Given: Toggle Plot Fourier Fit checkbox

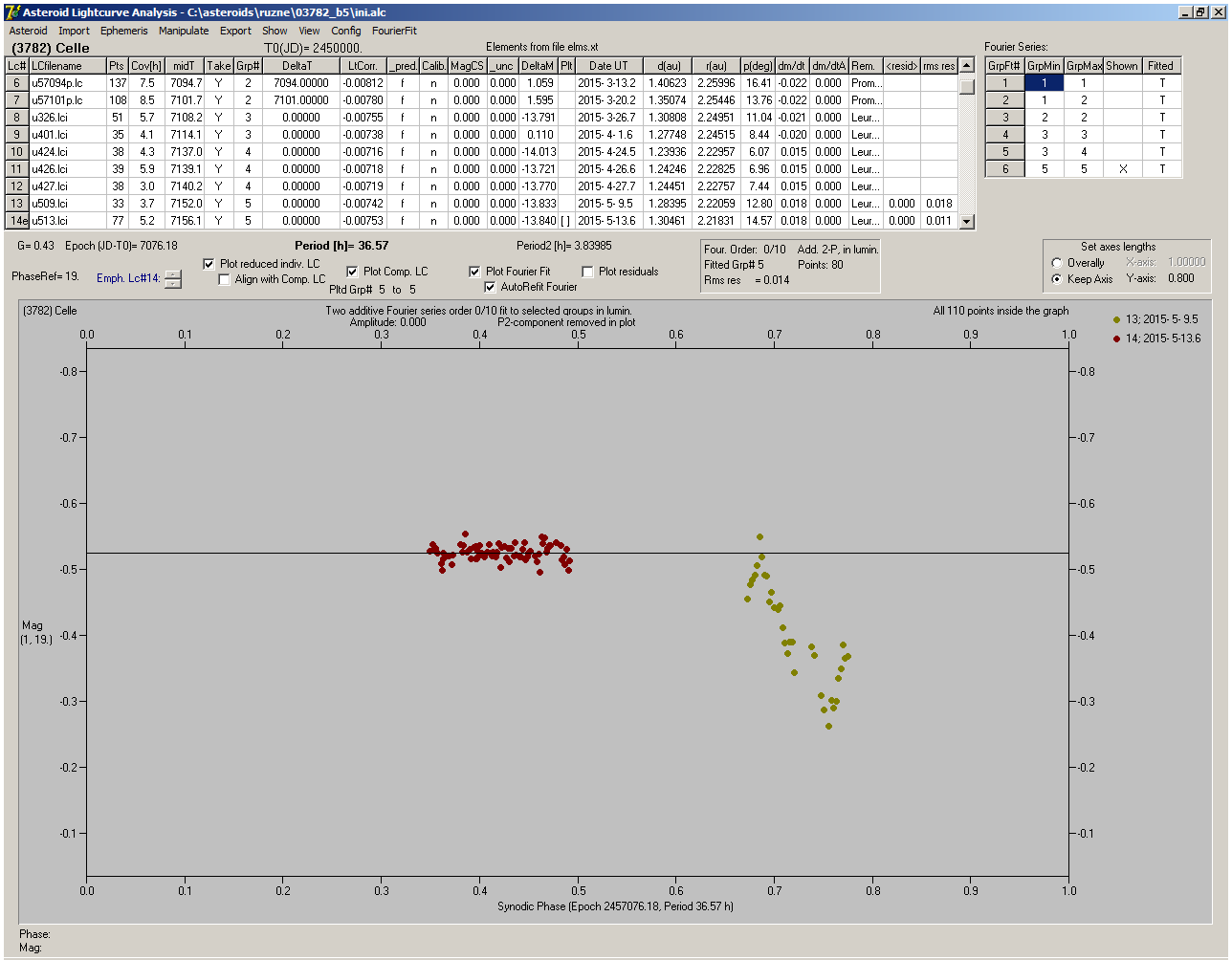Looking at the screenshot, I should [x=474, y=272].
